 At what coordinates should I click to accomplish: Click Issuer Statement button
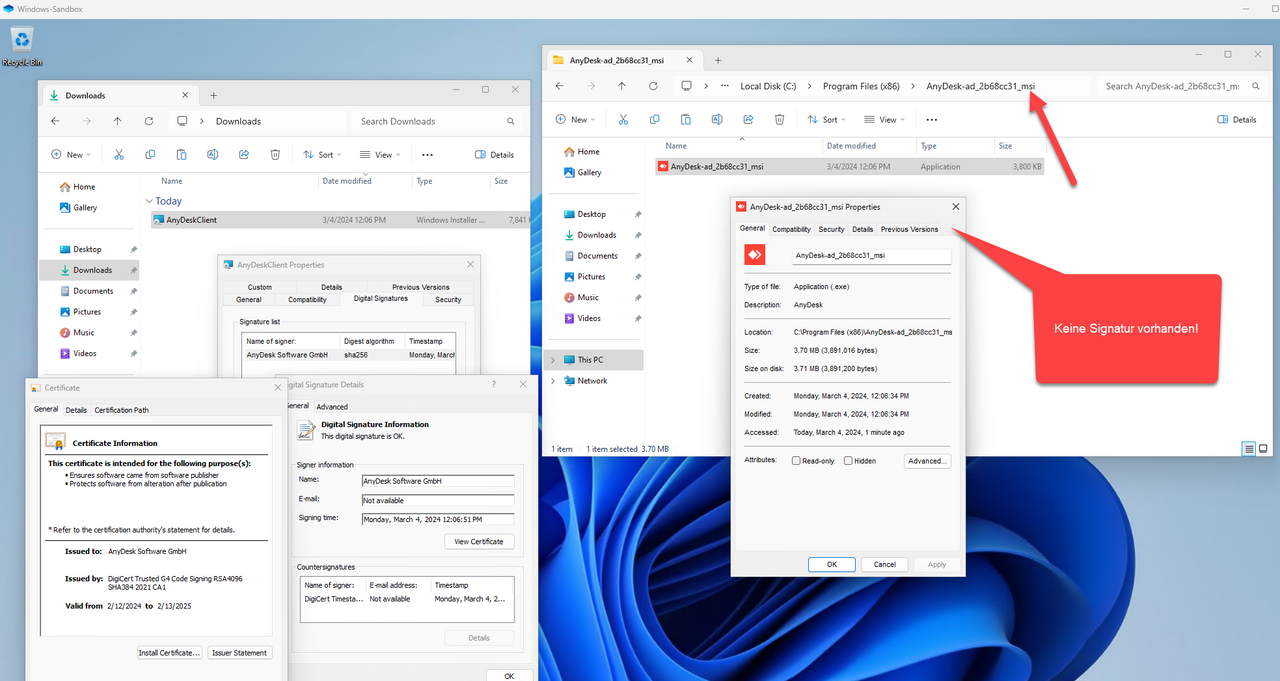(240, 653)
